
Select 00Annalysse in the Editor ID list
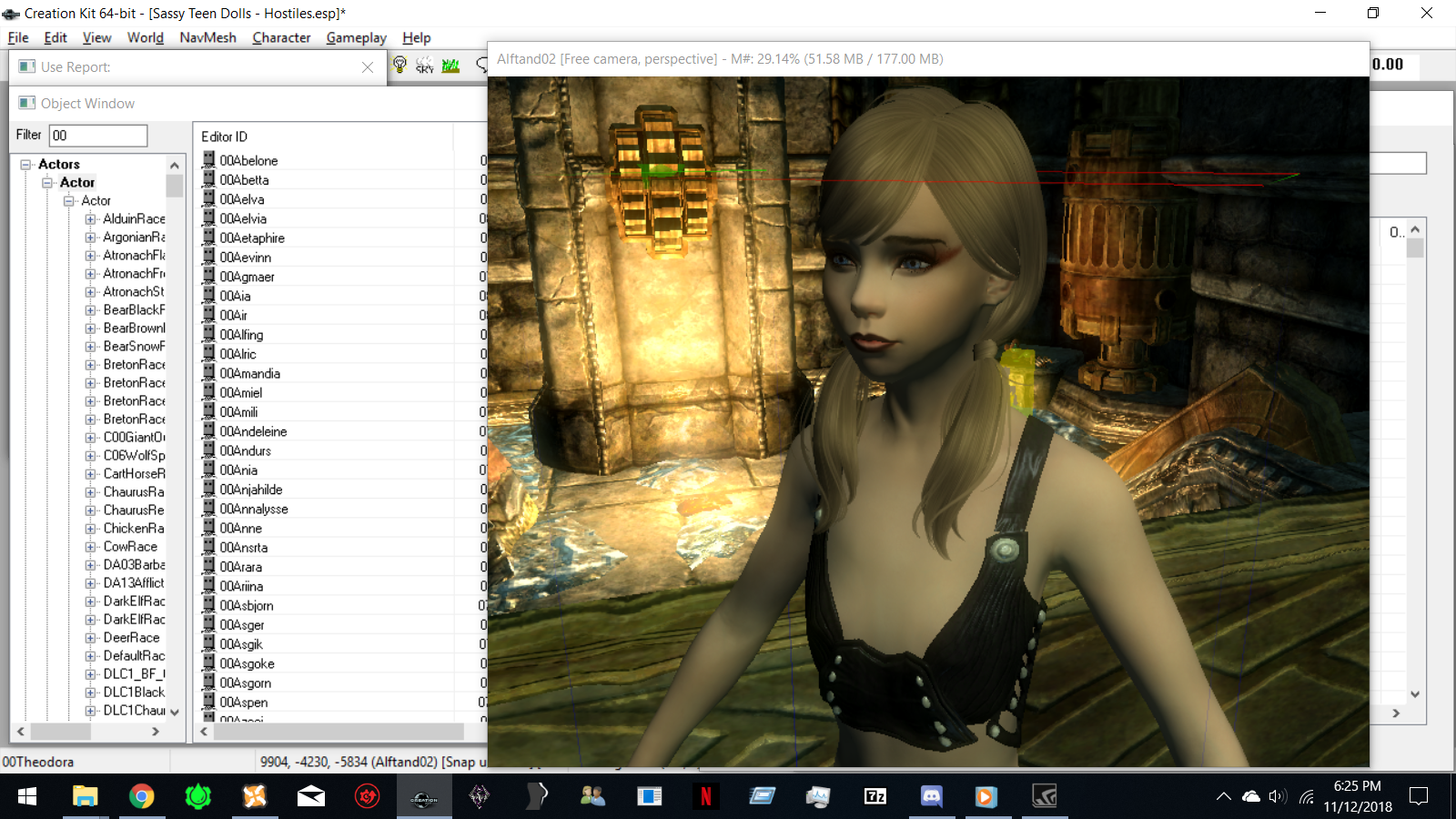click(254, 510)
